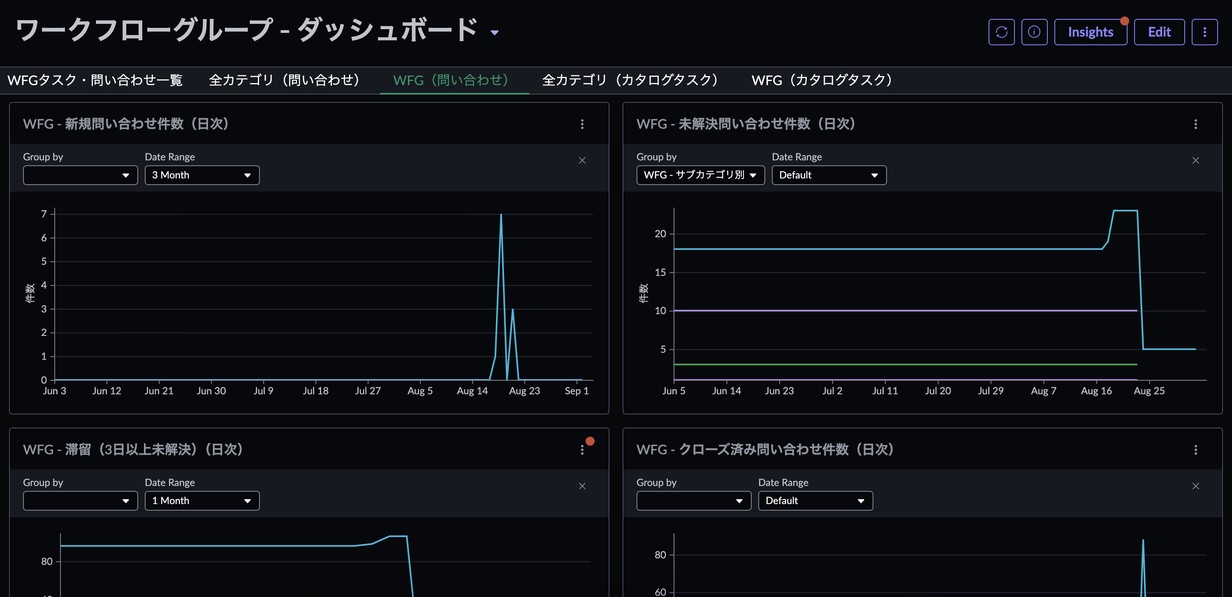This screenshot has width=1232, height=597.
Task: Open options menu of 滞留（3日以上未解決）widget
Action: coord(582,450)
